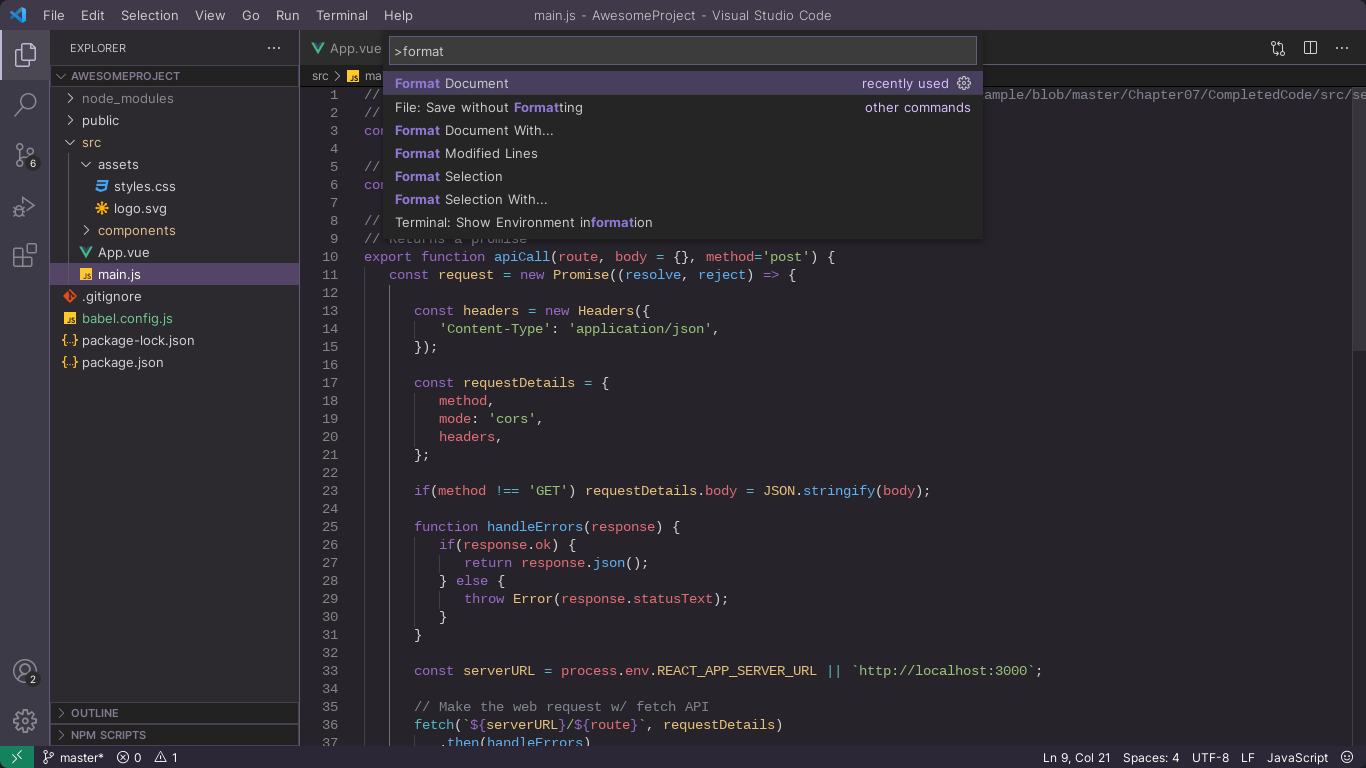Expand the OUTLINE section

(x=174, y=713)
